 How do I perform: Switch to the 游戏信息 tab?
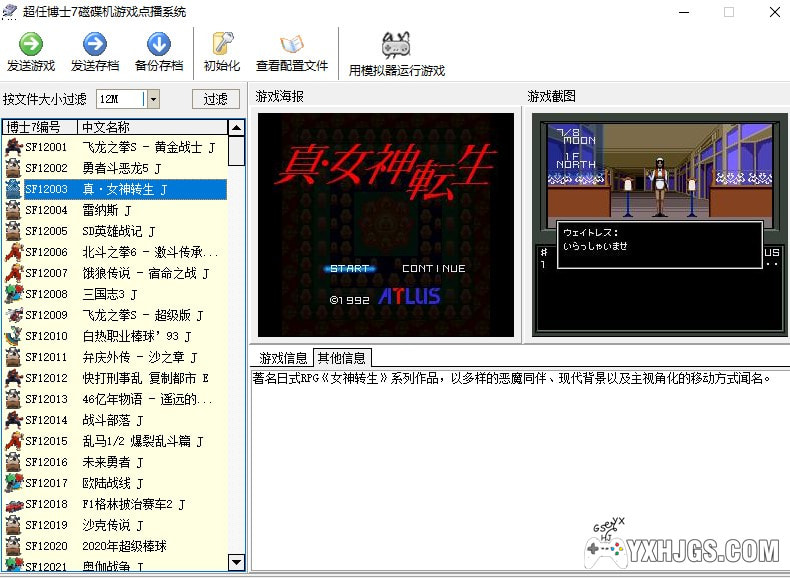pyautogui.click(x=283, y=358)
